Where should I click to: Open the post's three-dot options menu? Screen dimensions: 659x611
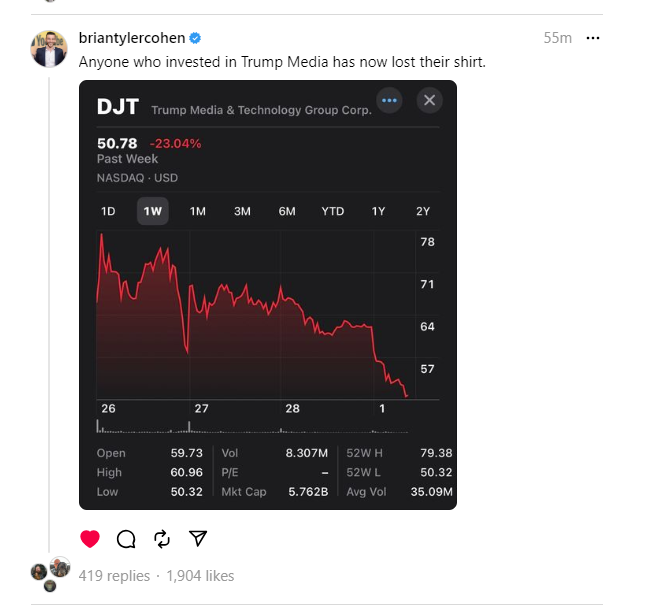(593, 38)
